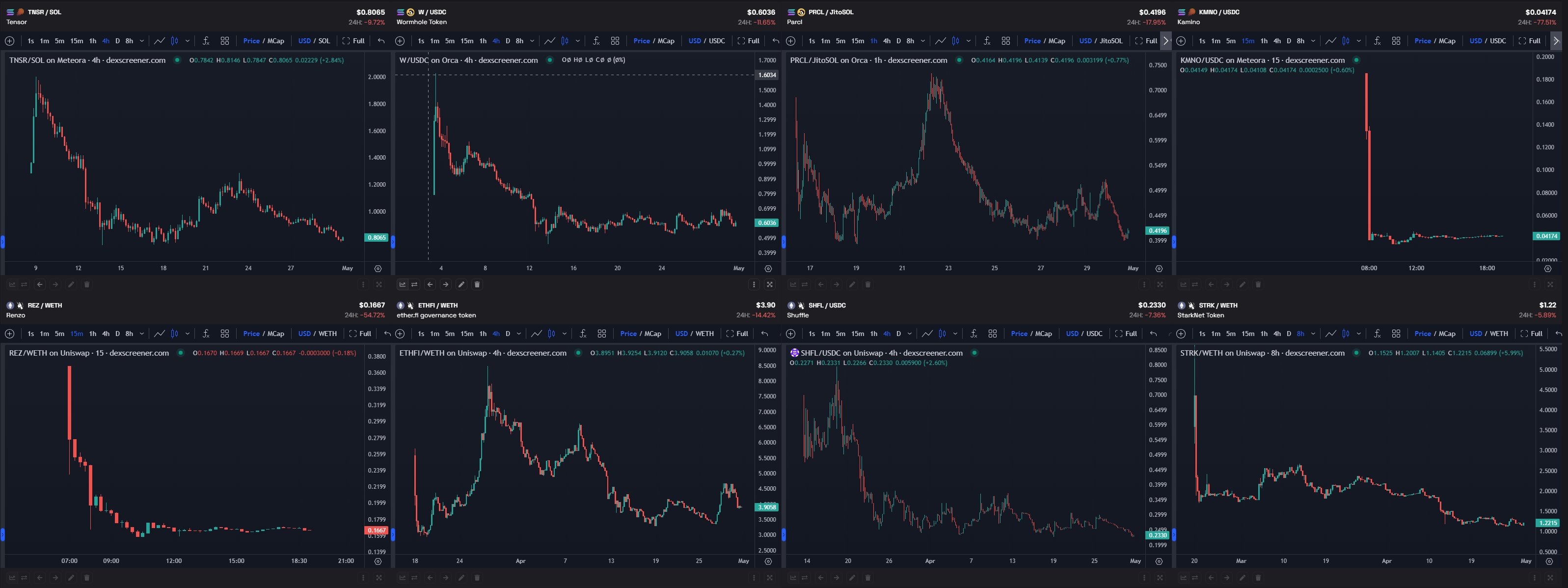Select 1h timeframe on TNSR/SOL chart
The width and height of the screenshot is (1568, 588).
(92, 41)
